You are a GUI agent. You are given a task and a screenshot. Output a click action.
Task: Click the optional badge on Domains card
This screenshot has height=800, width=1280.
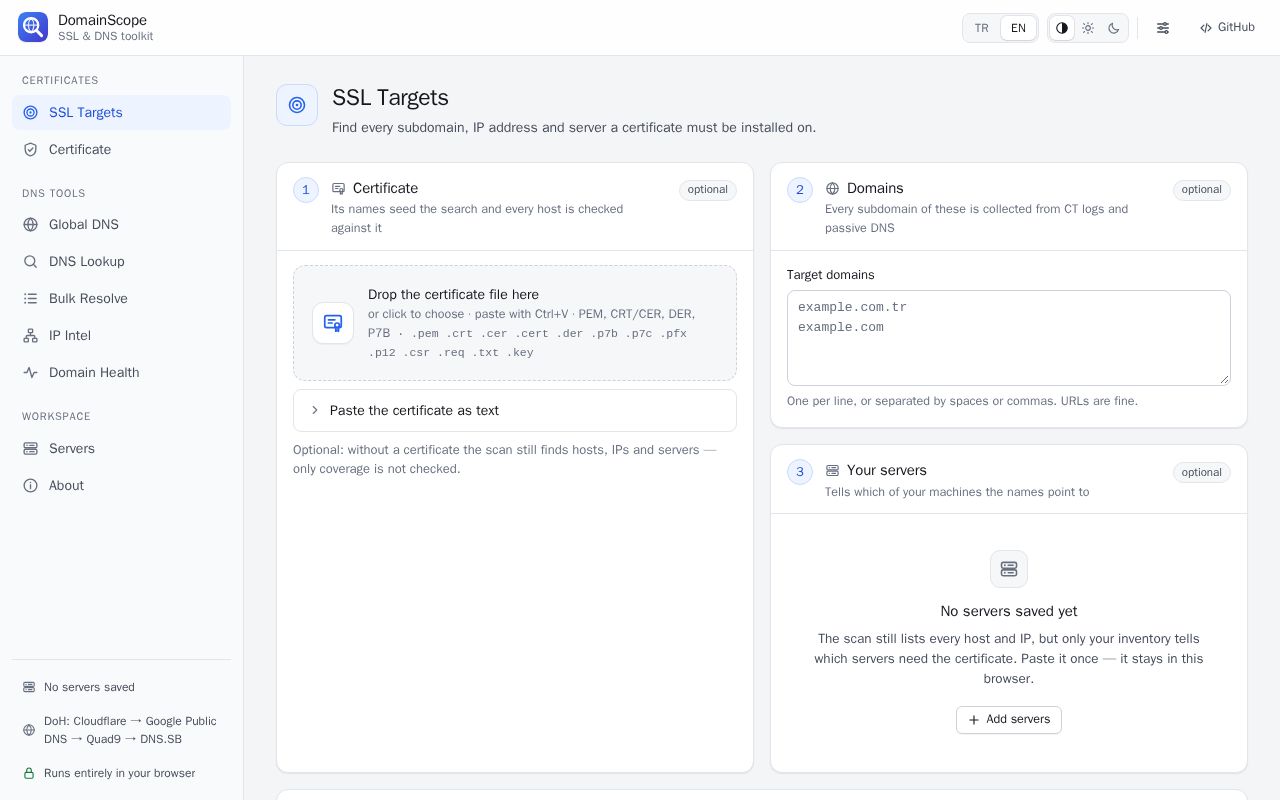click(x=1202, y=190)
